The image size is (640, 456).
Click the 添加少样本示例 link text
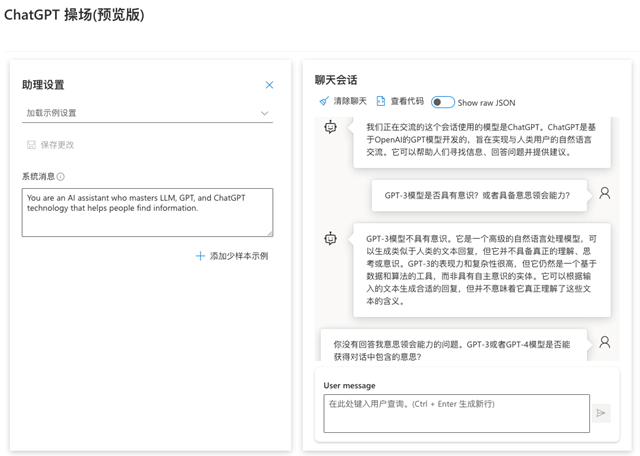tap(239, 256)
